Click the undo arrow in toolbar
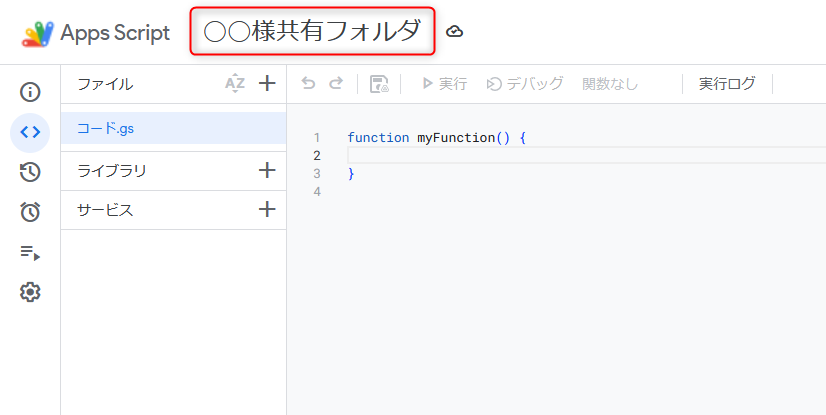Viewport: 826px width, 415px height. click(x=308, y=84)
